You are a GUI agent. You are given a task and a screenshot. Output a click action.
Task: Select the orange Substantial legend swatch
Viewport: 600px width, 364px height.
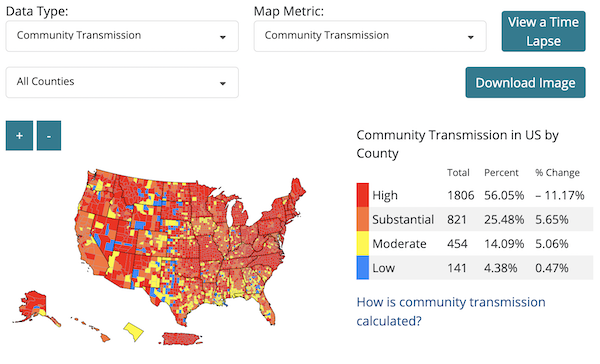tap(362, 219)
